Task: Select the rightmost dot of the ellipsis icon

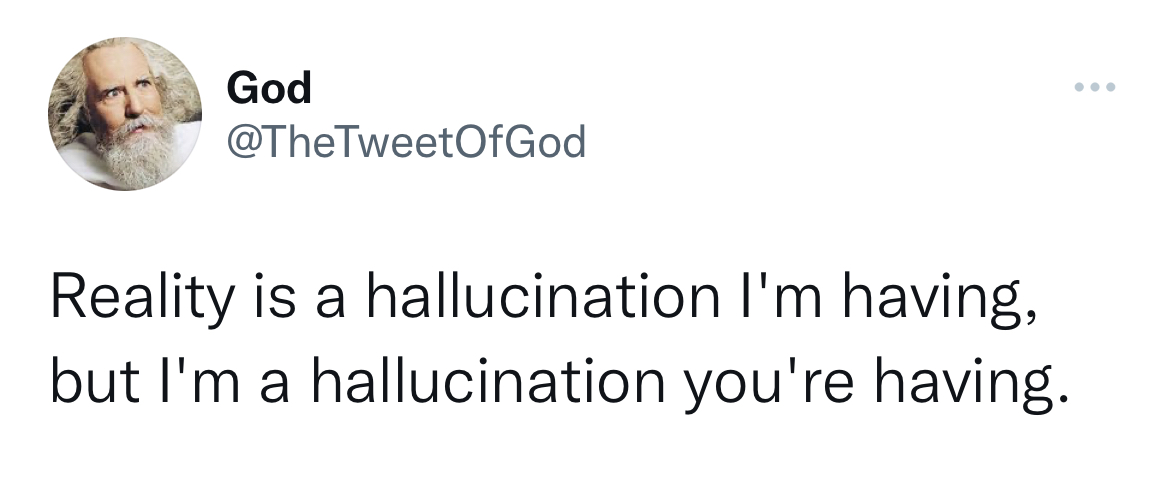Action: (x=1111, y=87)
